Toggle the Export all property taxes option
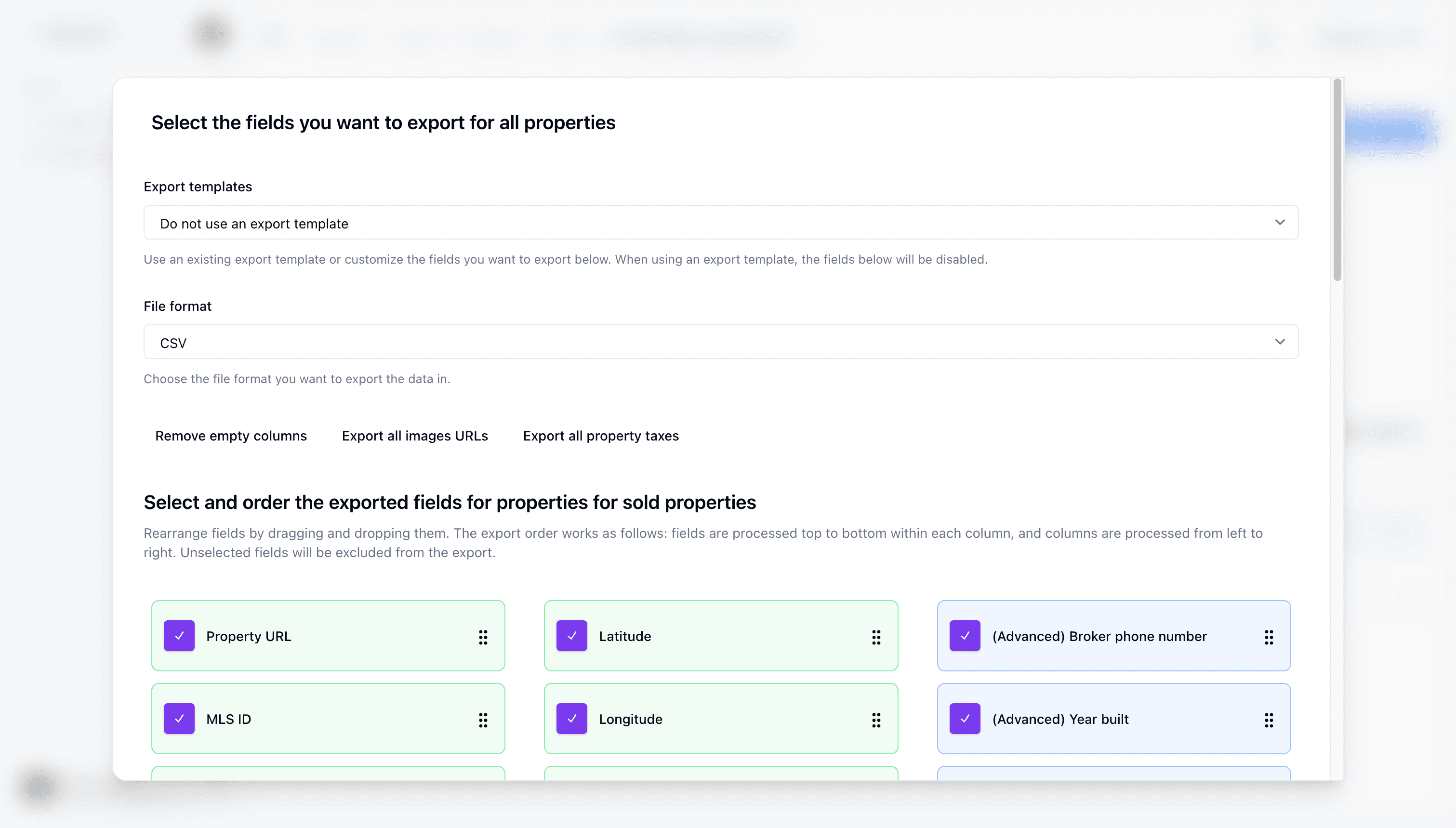 pos(601,436)
